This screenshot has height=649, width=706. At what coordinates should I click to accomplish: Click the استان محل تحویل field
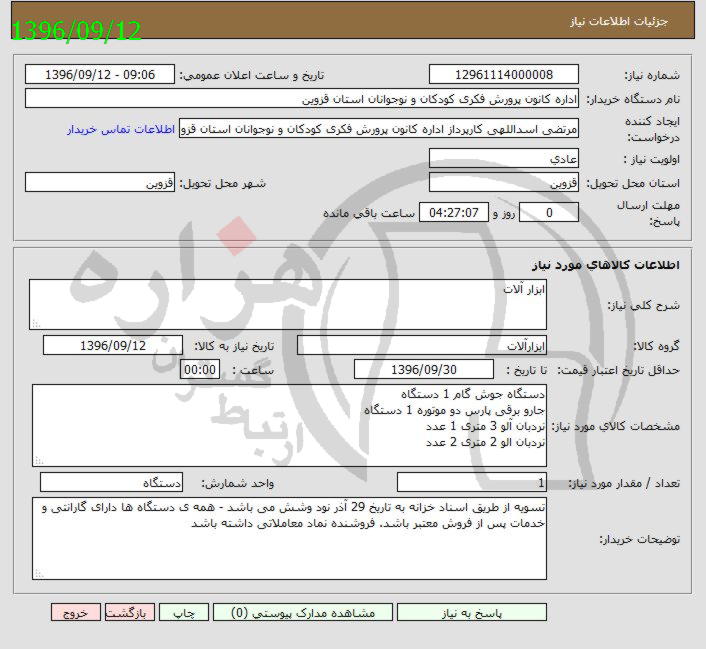(504, 182)
